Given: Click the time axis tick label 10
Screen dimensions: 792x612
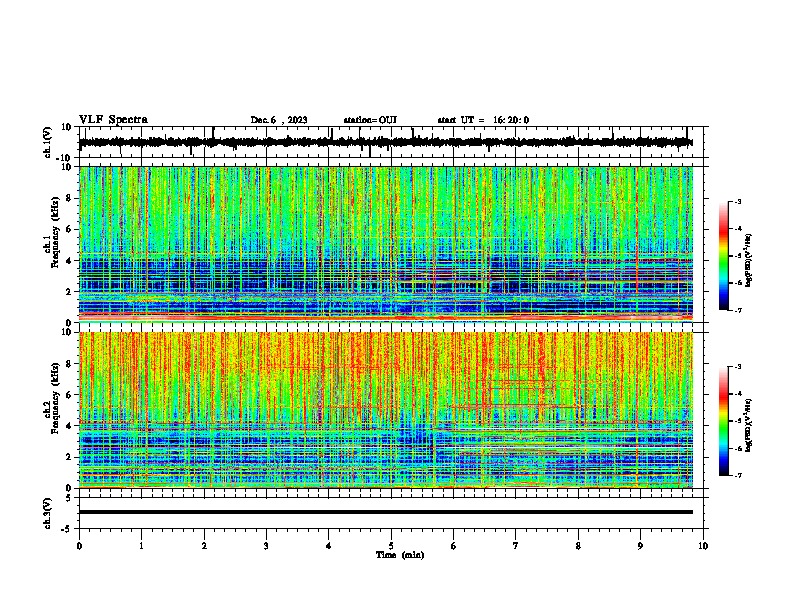Looking at the screenshot, I should pyautogui.click(x=703, y=546).
